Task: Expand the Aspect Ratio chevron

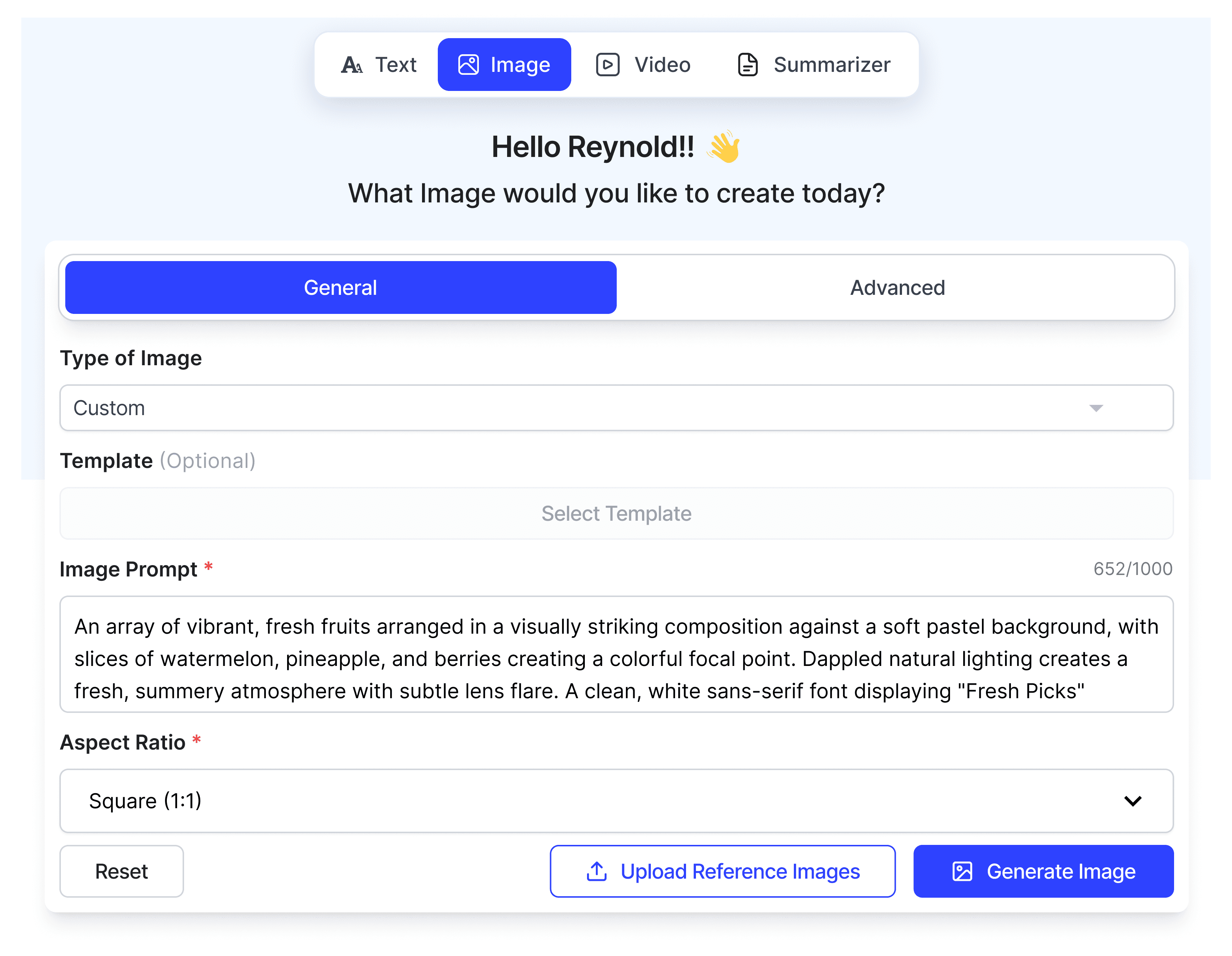Action: (x=1132, y=800)
